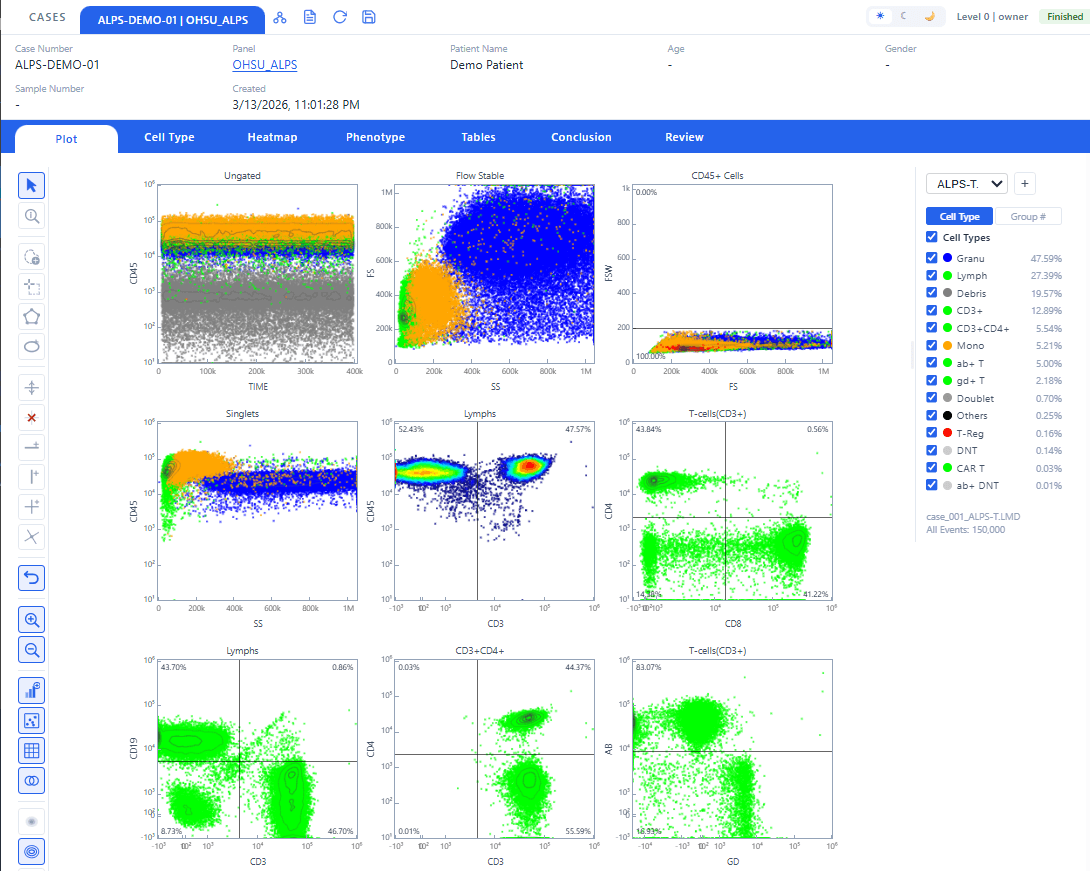Switch to histogram plot type
Viewport: 1090px width, 871px height.
pyautogui.click(x=31, y=691)
